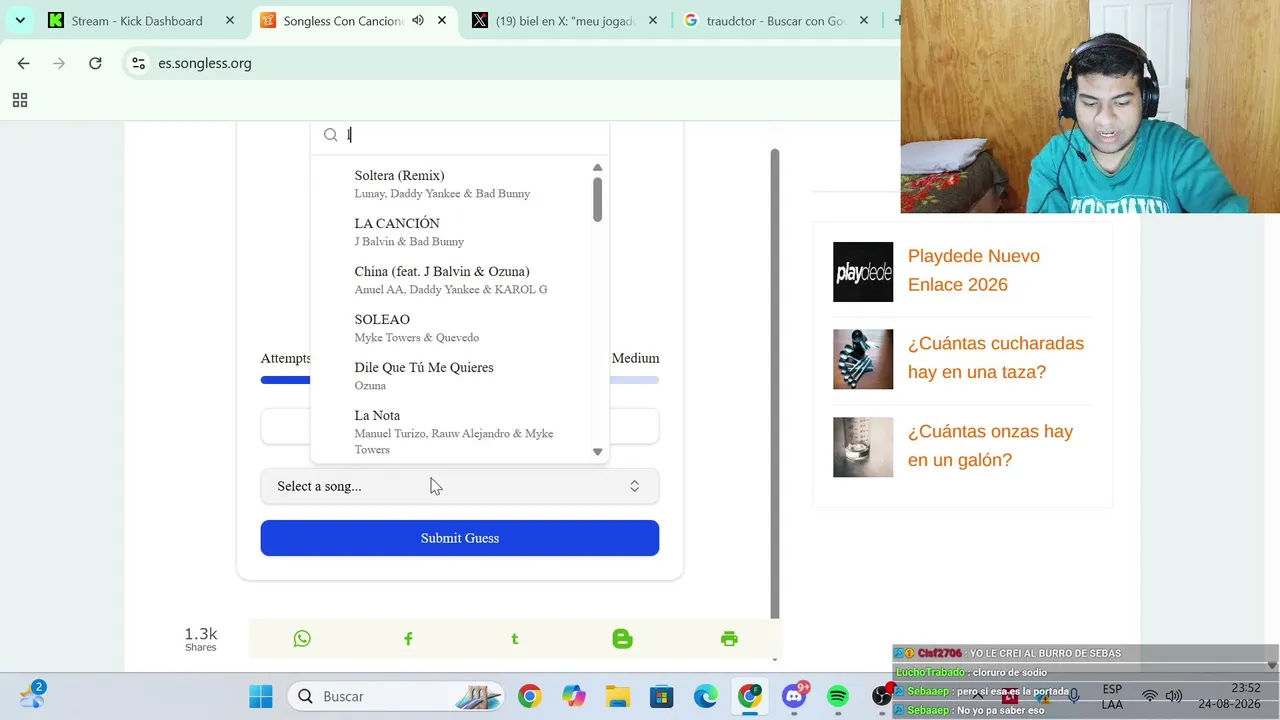Viewport: 1280px width, 720px height.
Task: Open the system volume control
Action: (1174, 696)
